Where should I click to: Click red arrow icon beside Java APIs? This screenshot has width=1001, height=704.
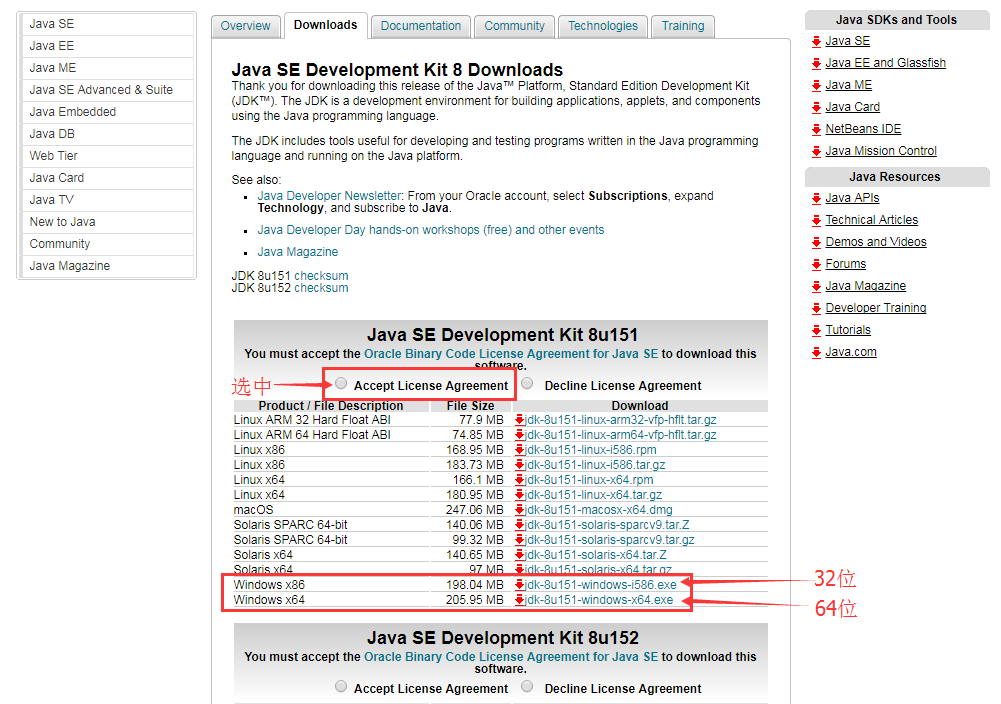(x=816, y=198)
